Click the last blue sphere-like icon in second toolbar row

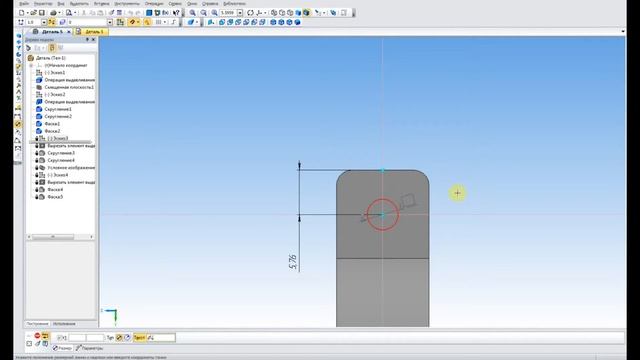coord(298,22)
